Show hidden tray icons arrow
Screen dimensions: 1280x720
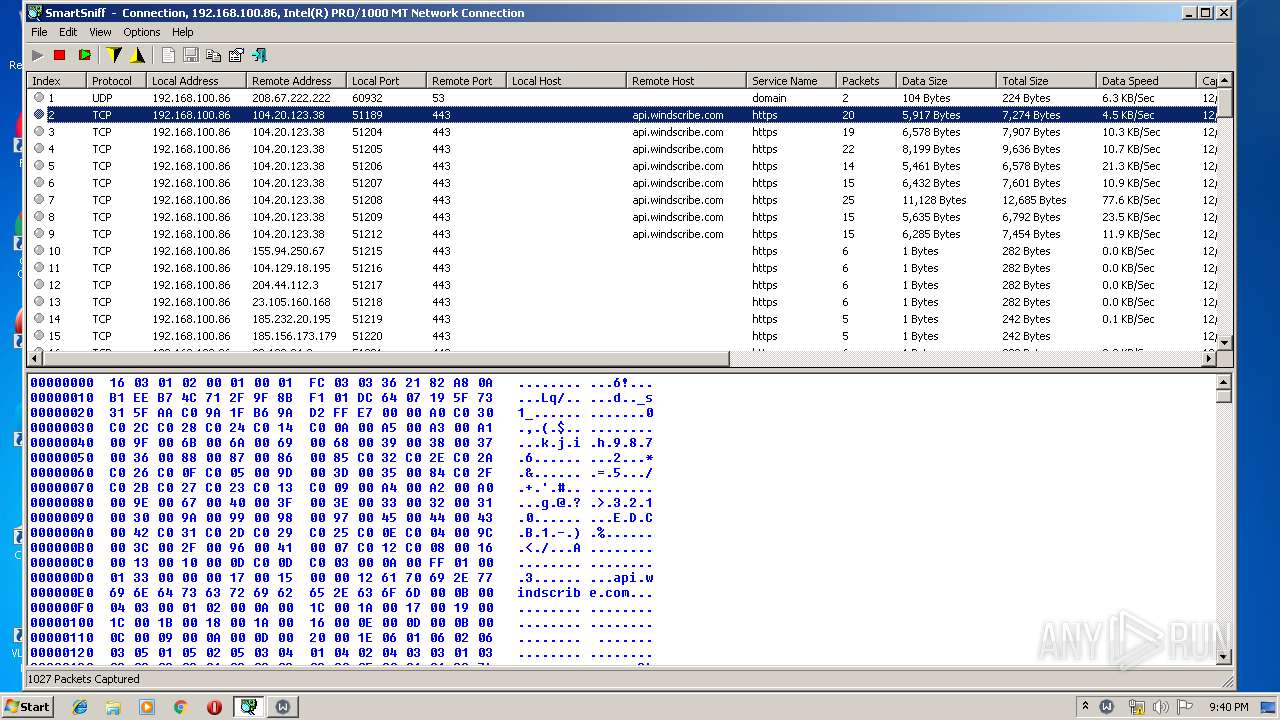coord(1085,707)
